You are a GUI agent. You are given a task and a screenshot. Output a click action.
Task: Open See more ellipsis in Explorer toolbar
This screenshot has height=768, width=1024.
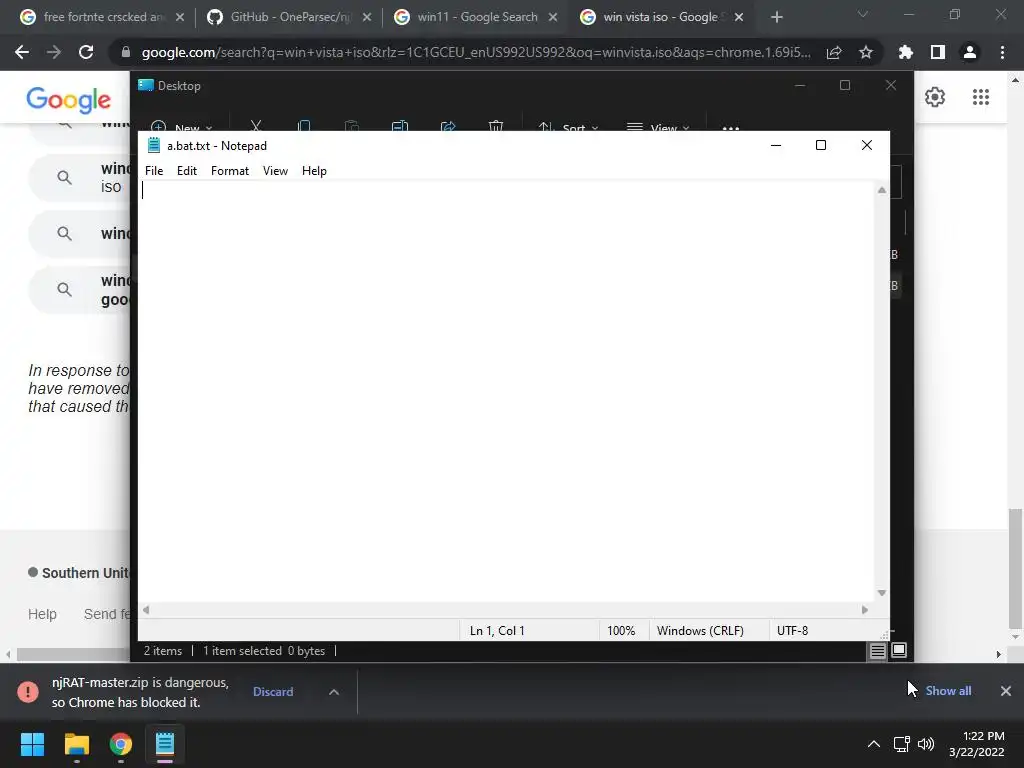[x=731, y=127]
